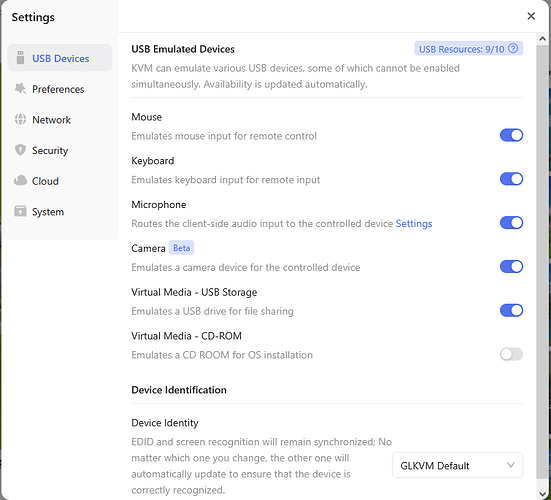Screen dimensions: 551x500
Task: Click the System upload-box icon
Action: [x=20, y=212]
